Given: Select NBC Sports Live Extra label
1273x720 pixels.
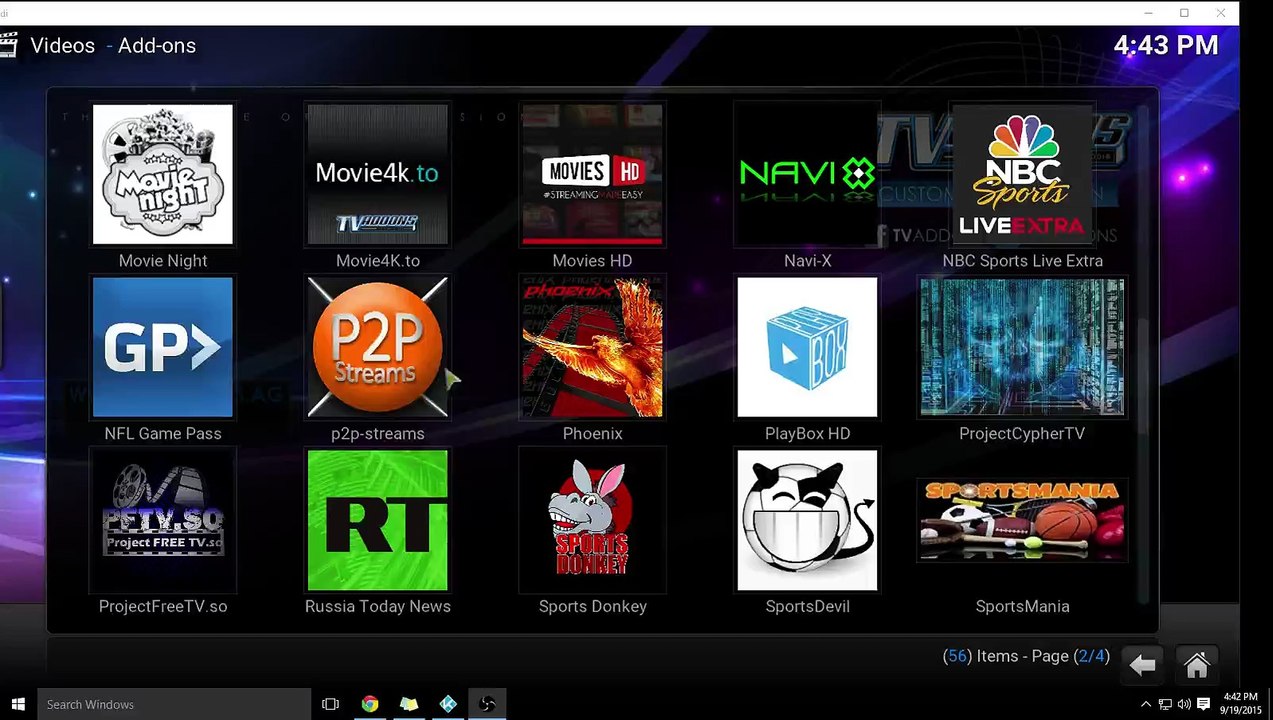Looking at the screenshot, I should (1022, 260).
